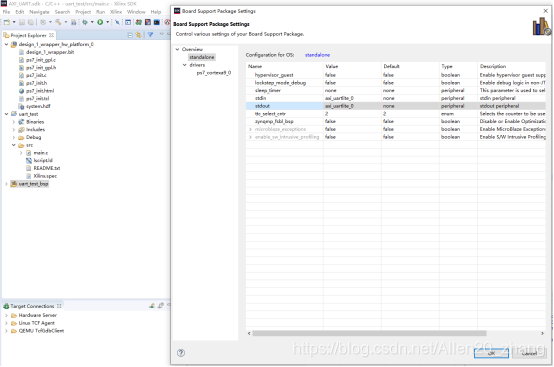Collapse design_1_wrapper_hw_platform_0 tree node
Viewport: 554px width, 367px height.
coord(6,44)
